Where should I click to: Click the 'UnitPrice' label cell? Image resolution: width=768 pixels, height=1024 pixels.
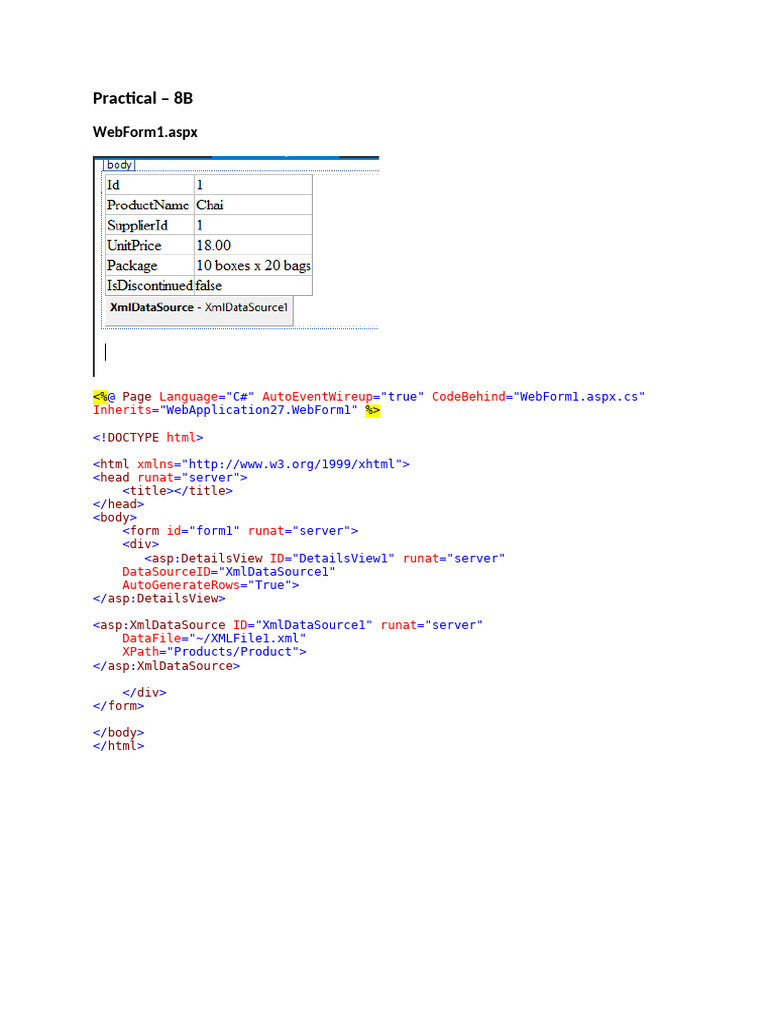coord(150,246)
